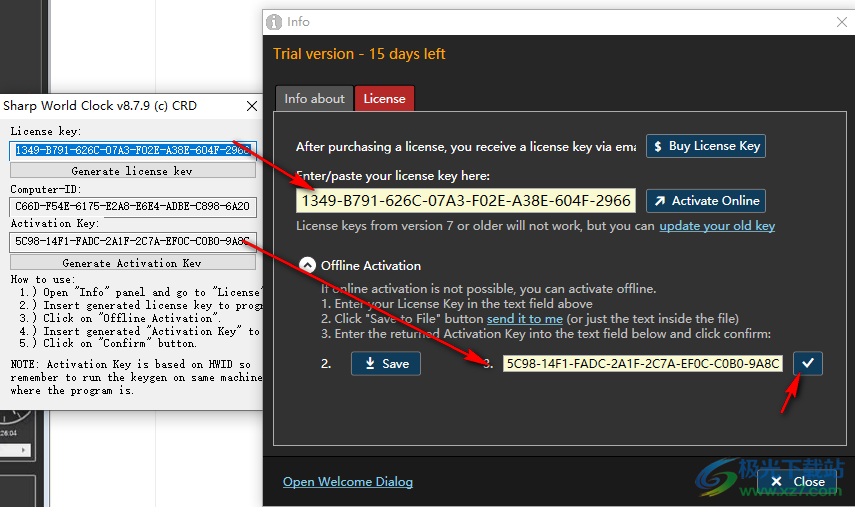Close the Sharp World Clock keygen window
This screenshot has height=507, width=855.
tap(251, 106)
